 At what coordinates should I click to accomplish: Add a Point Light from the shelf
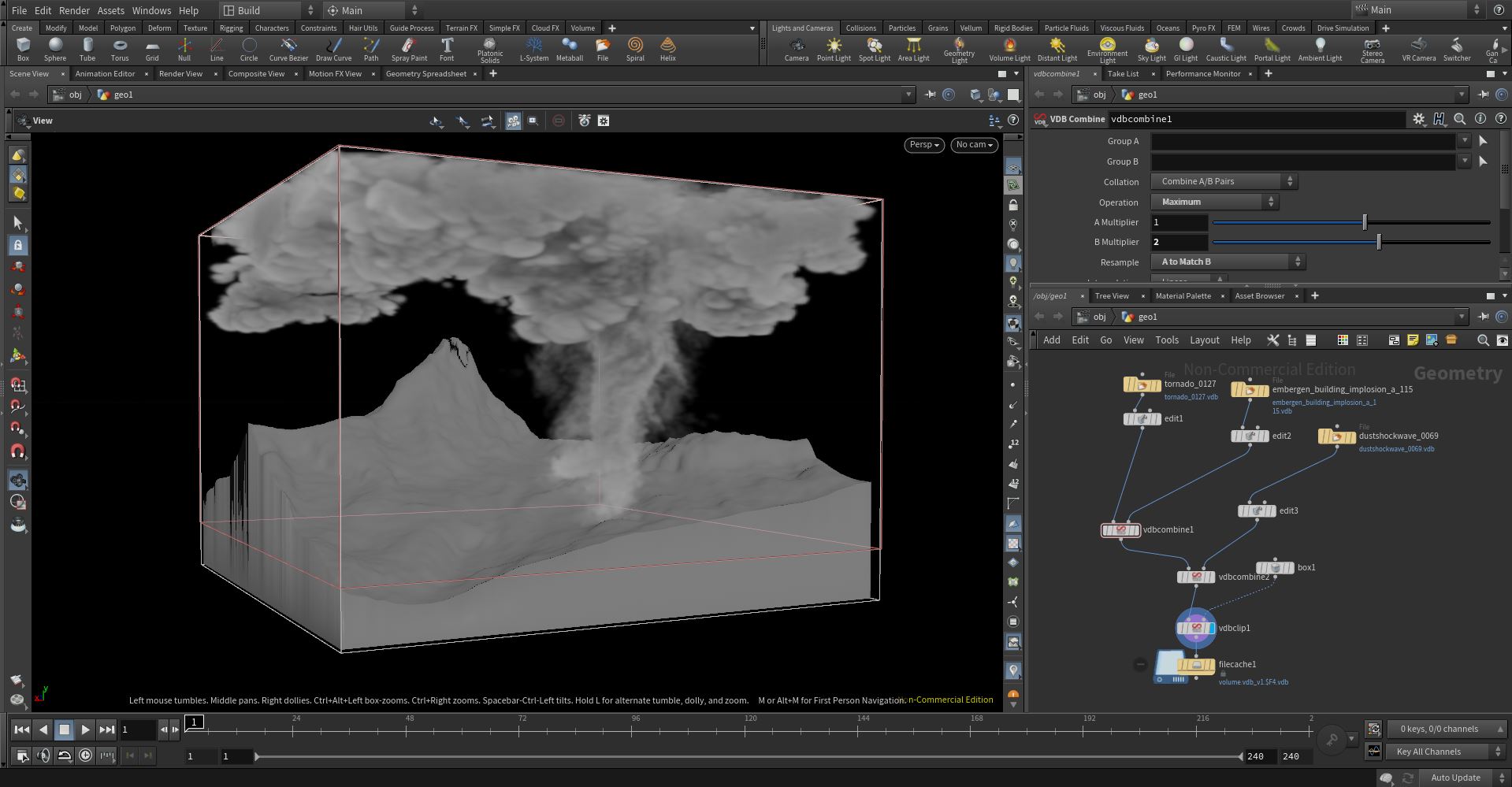coord(834,49)
